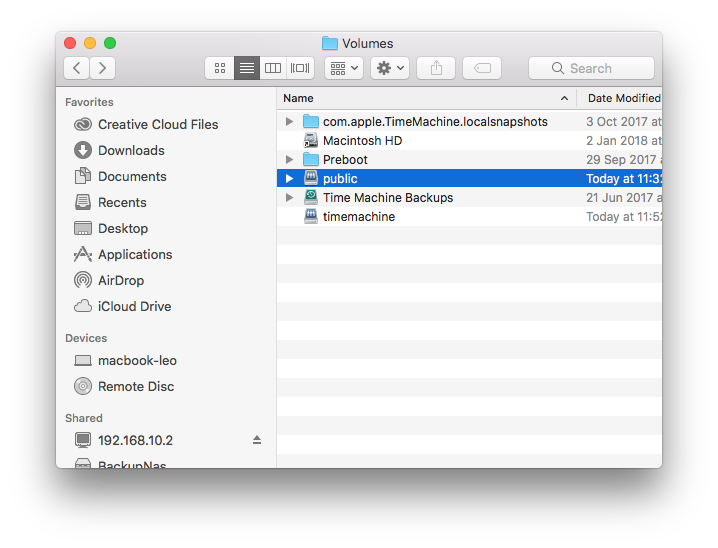Expand the com.apple.TimeMachine.localsnapshots folder
Screen dimensions: 718x548
click(289, 122)
